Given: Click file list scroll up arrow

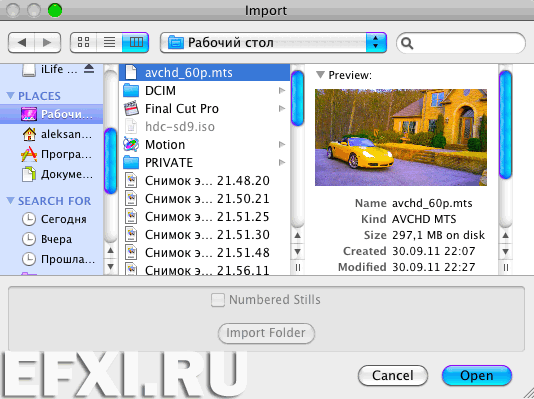Looking at the screenshot, I should [297, 235].
